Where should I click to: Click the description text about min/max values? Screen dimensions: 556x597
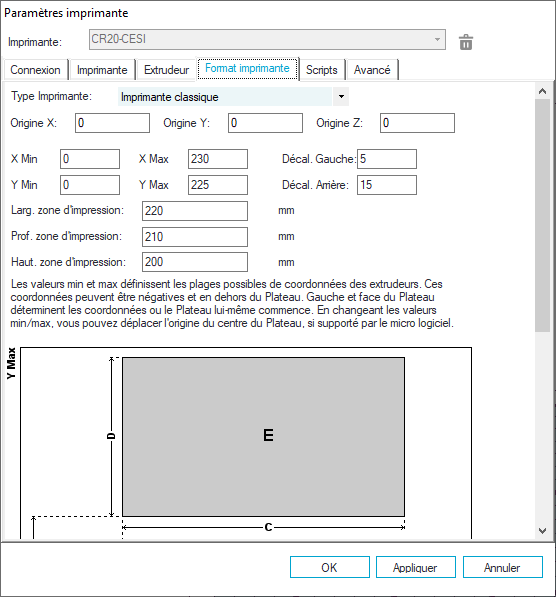click(x=232, y=303)
